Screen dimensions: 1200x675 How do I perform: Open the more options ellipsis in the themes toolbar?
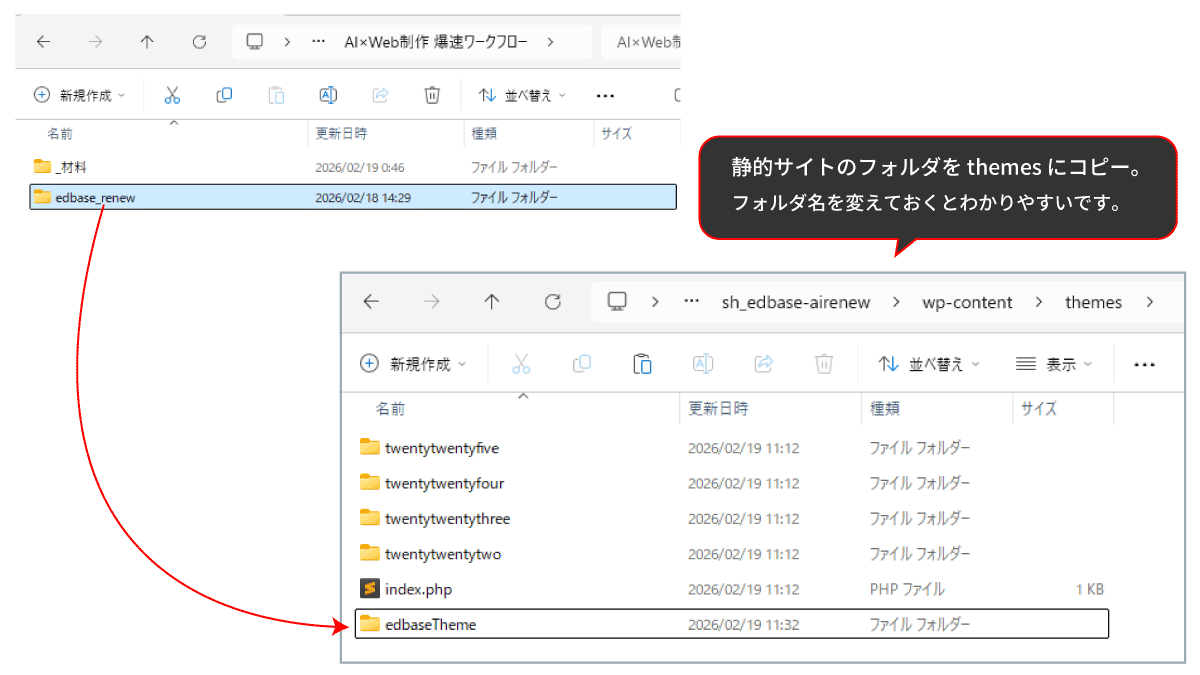[x=1145, y=365]
